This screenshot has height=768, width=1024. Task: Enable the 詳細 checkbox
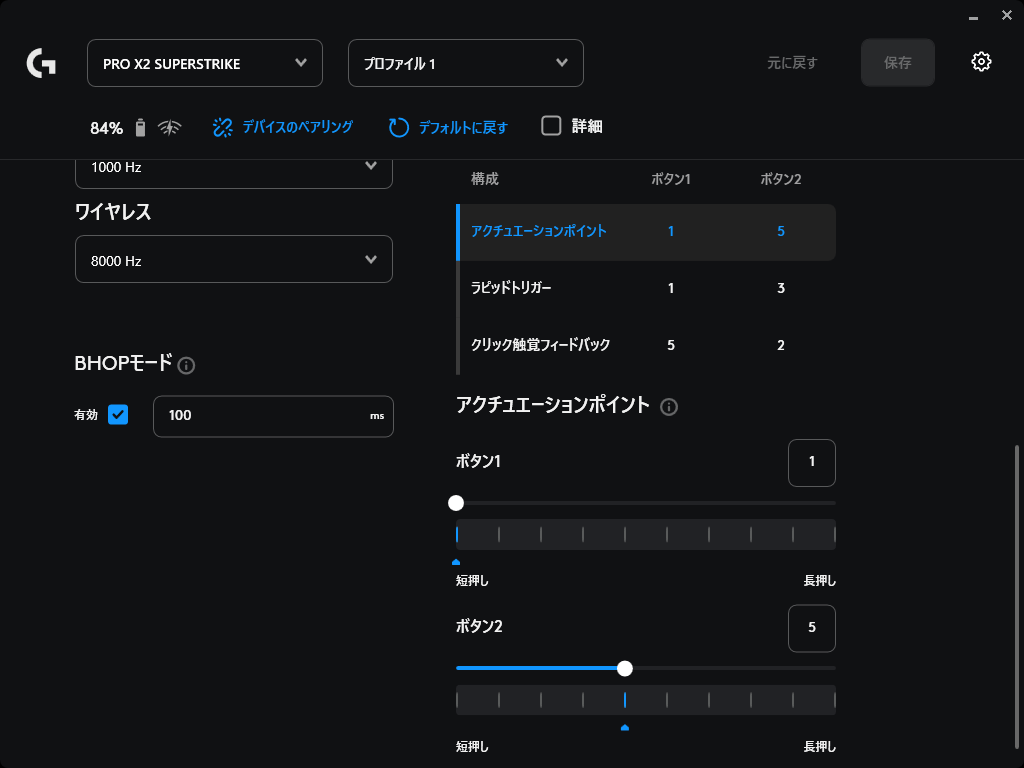click(551, 126)
